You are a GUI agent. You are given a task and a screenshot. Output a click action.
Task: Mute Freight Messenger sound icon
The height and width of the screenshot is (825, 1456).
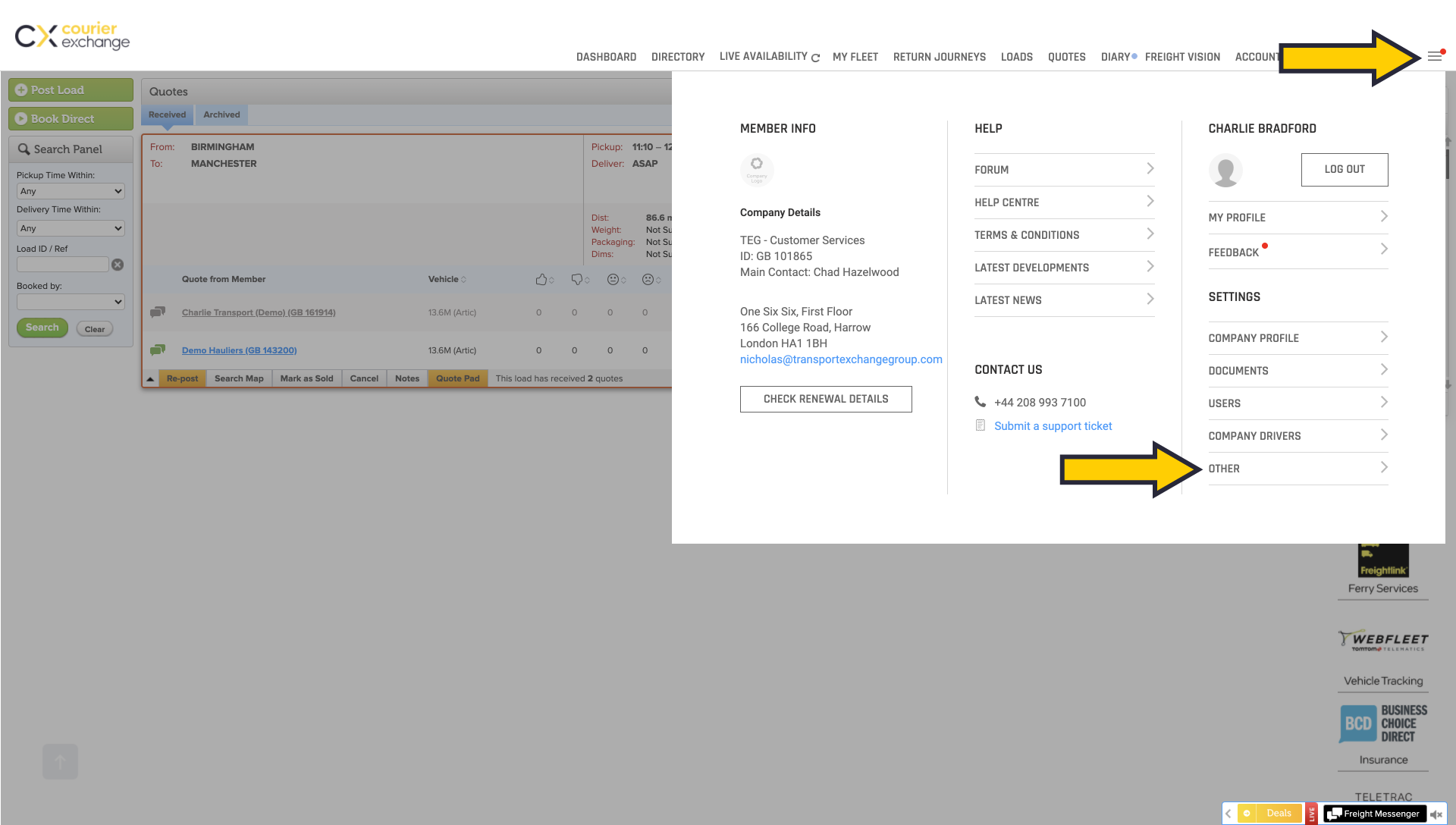(1436, 814)
